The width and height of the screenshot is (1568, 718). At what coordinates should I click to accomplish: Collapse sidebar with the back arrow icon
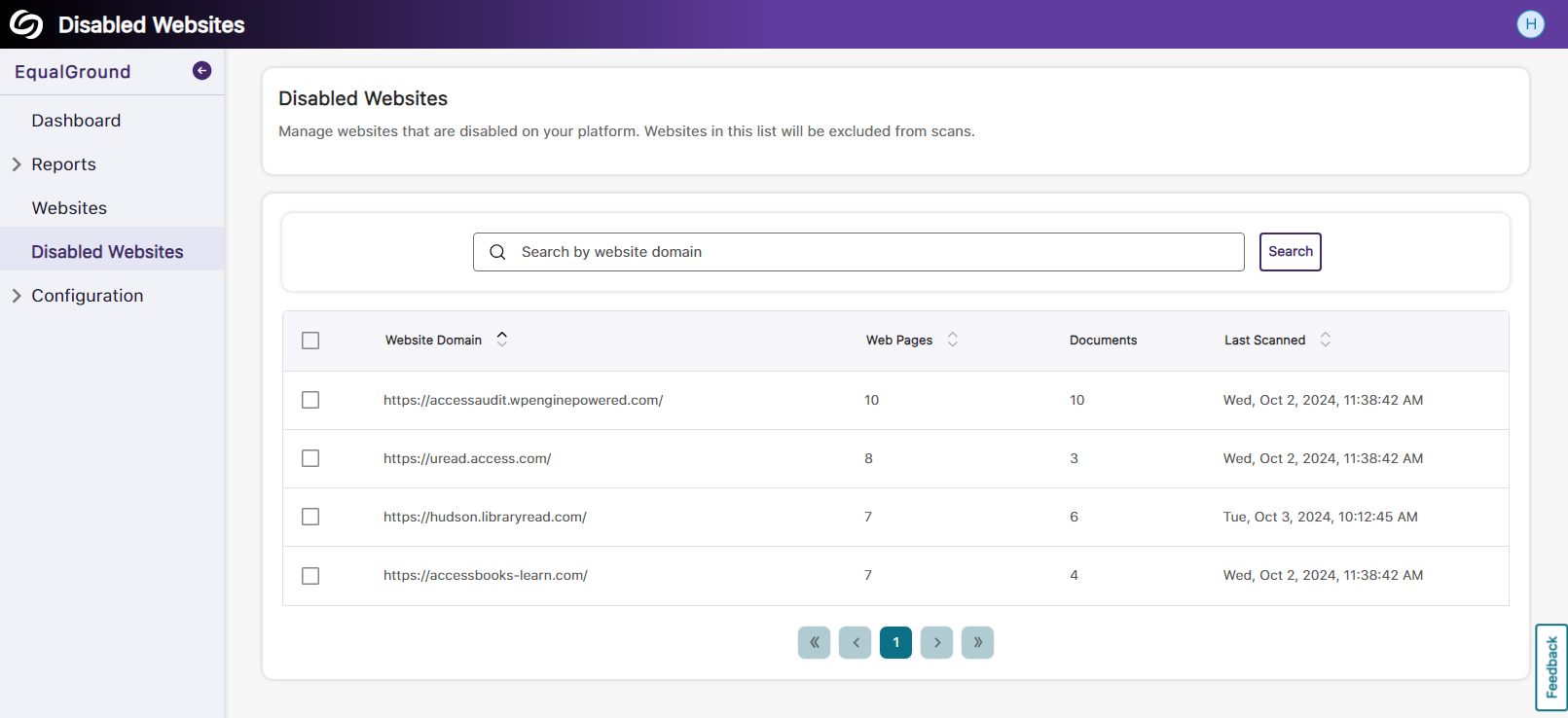(201, 70)
